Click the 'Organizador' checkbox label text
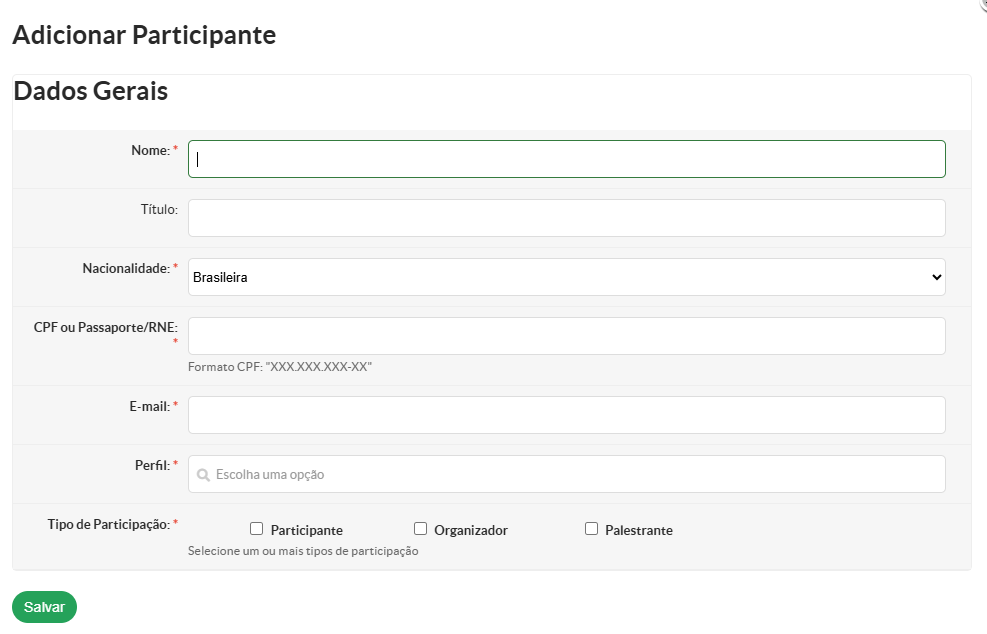 point(471,530)
